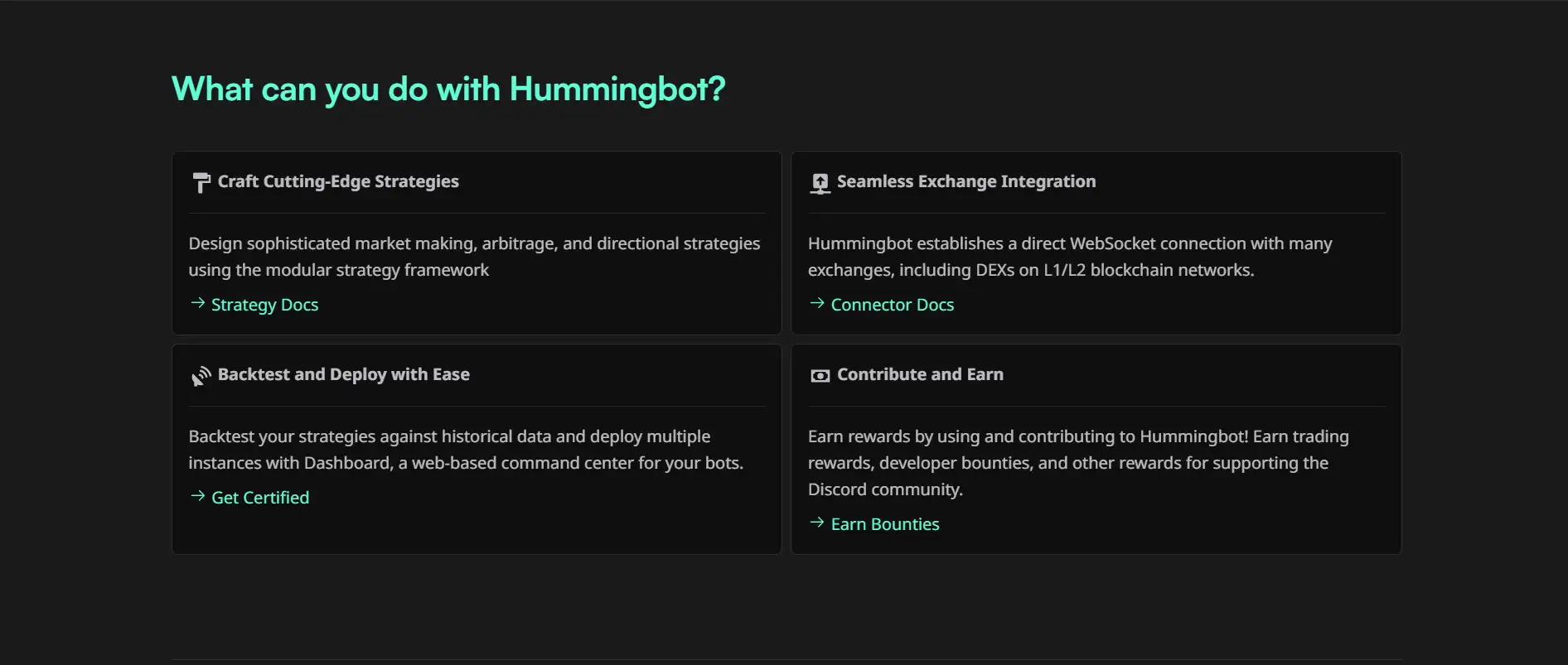The image size is (1568, 665).
Task: Click the arrow icon before Connector Docs
Action: coord(817,303)
